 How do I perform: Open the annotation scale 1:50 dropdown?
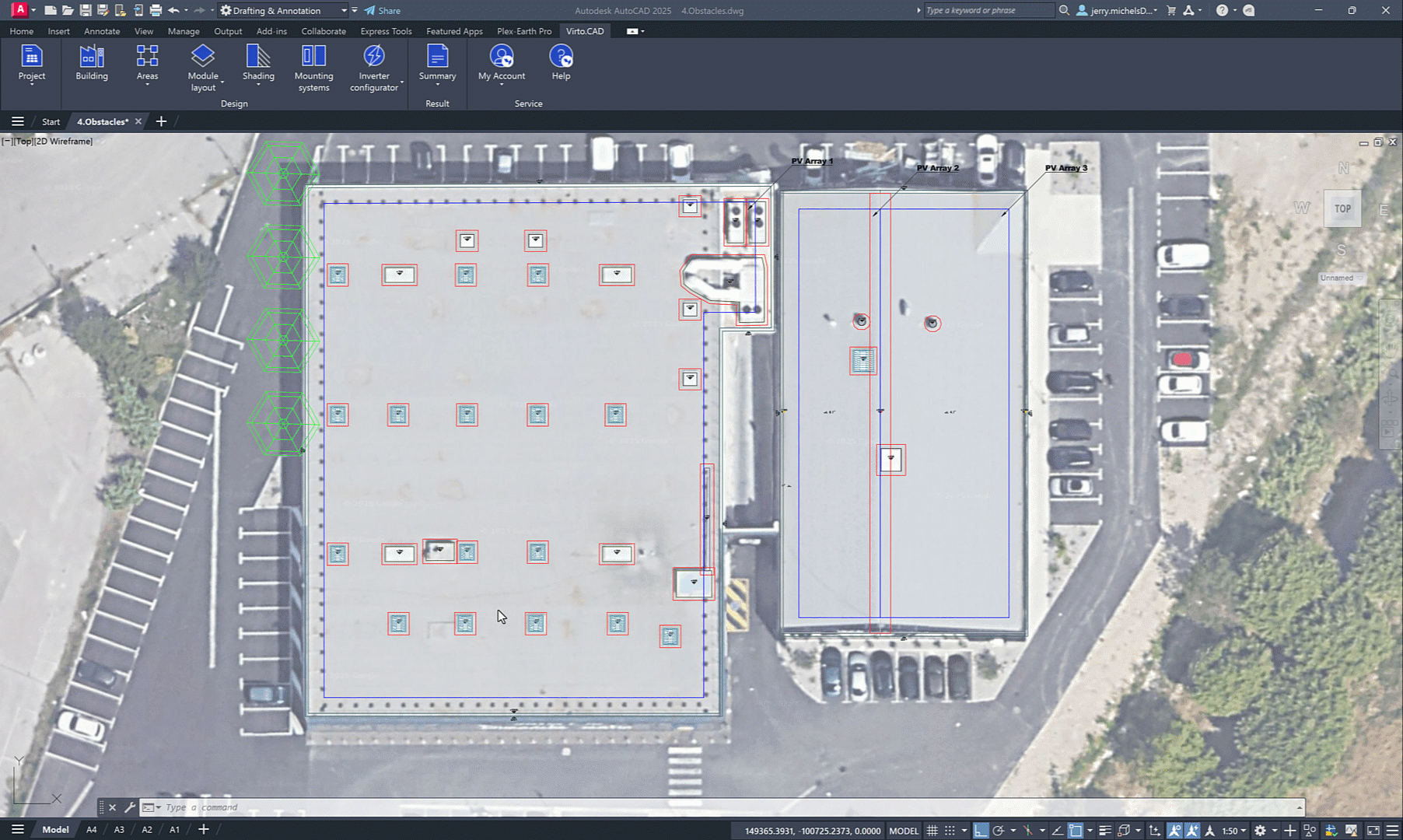1234,830
